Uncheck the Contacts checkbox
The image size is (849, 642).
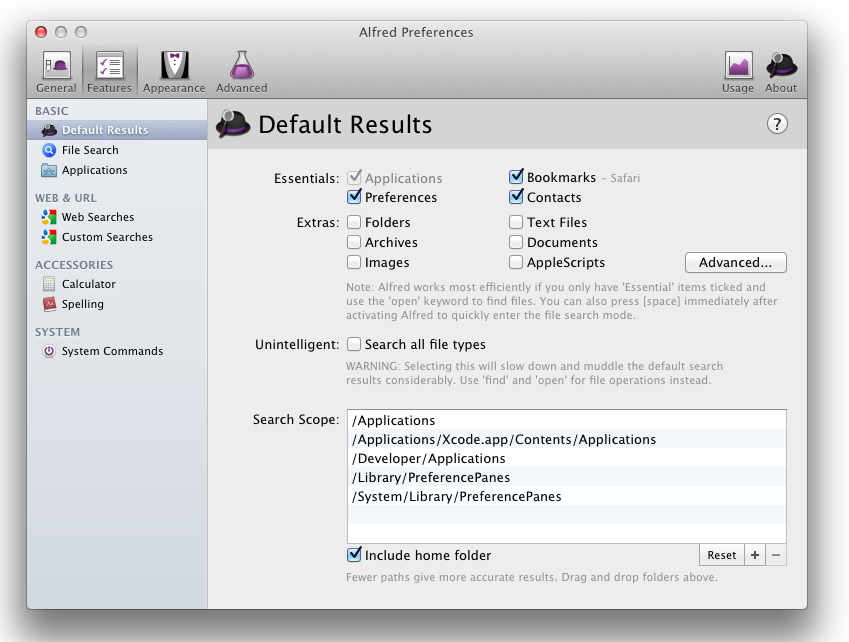(516, 197)
